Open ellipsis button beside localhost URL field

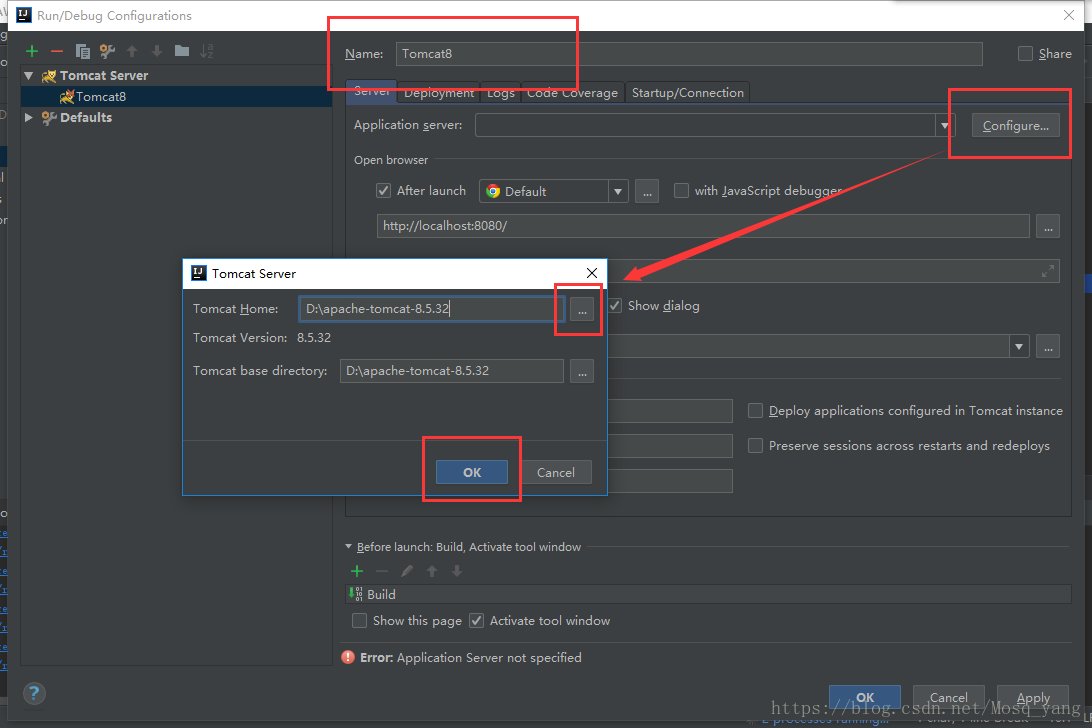(1048, 226)
